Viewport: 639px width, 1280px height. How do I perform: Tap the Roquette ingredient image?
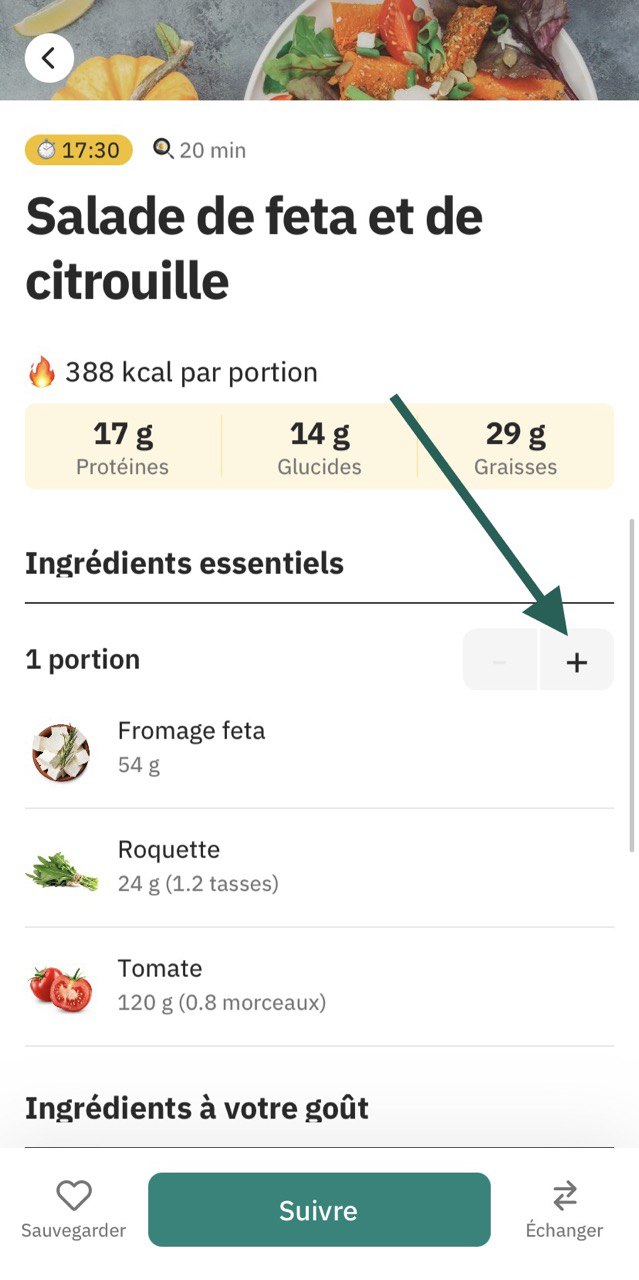click(61, 870)
